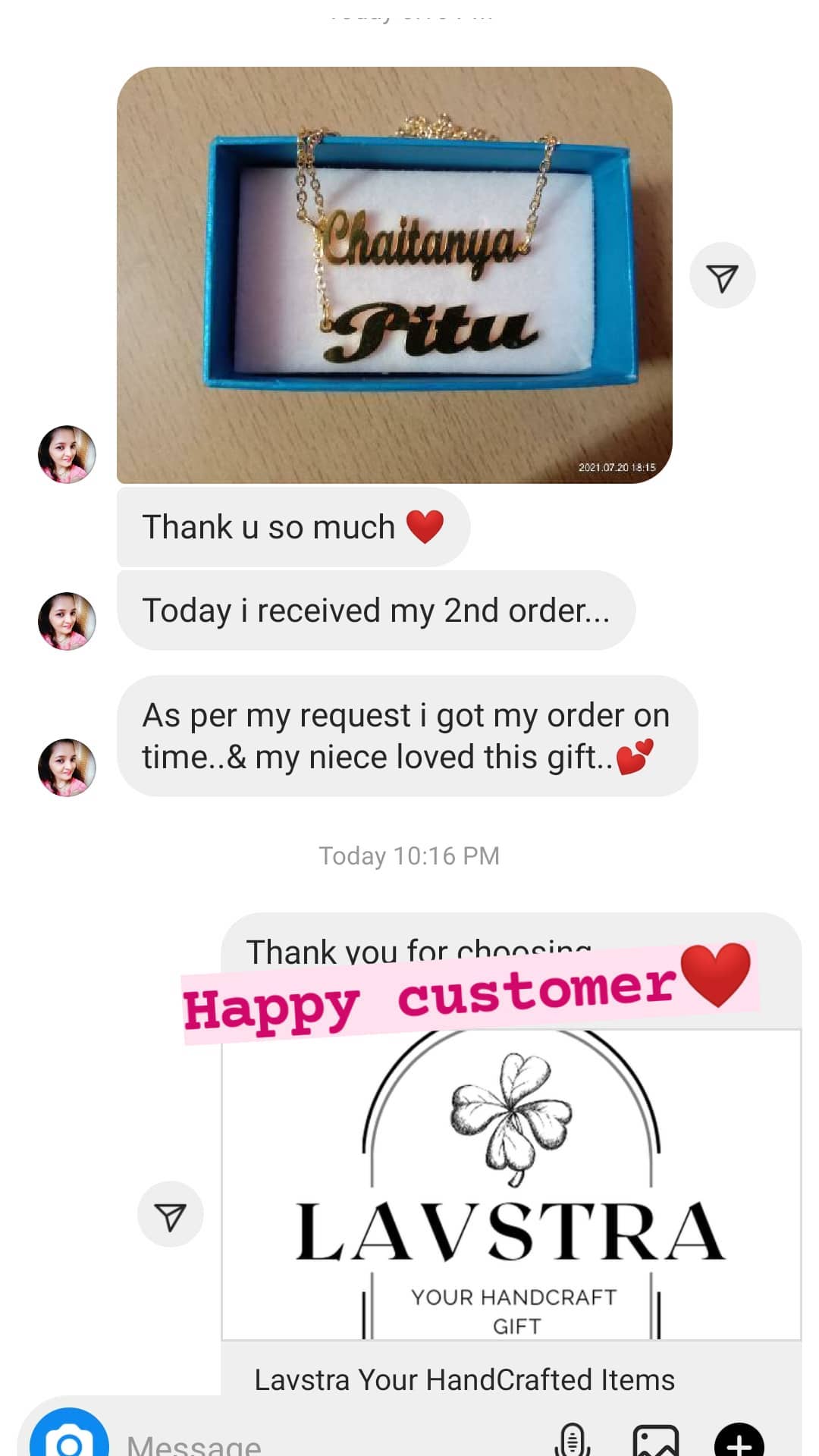Tap the microphone voice message icon
Viewport: 819px width, 1456px height.
[573, 1439]
